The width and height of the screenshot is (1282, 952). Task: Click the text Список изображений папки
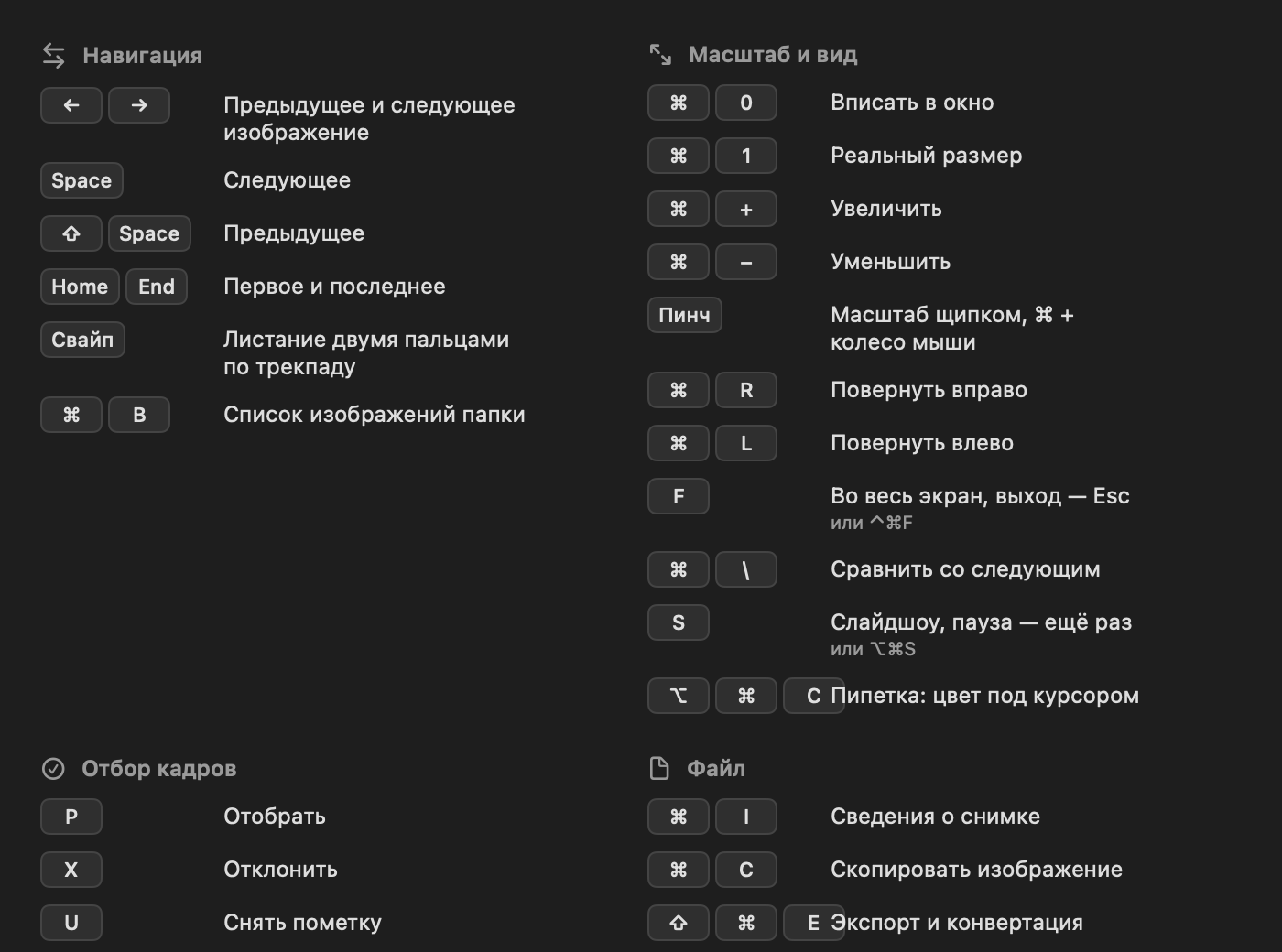[375, 415]
